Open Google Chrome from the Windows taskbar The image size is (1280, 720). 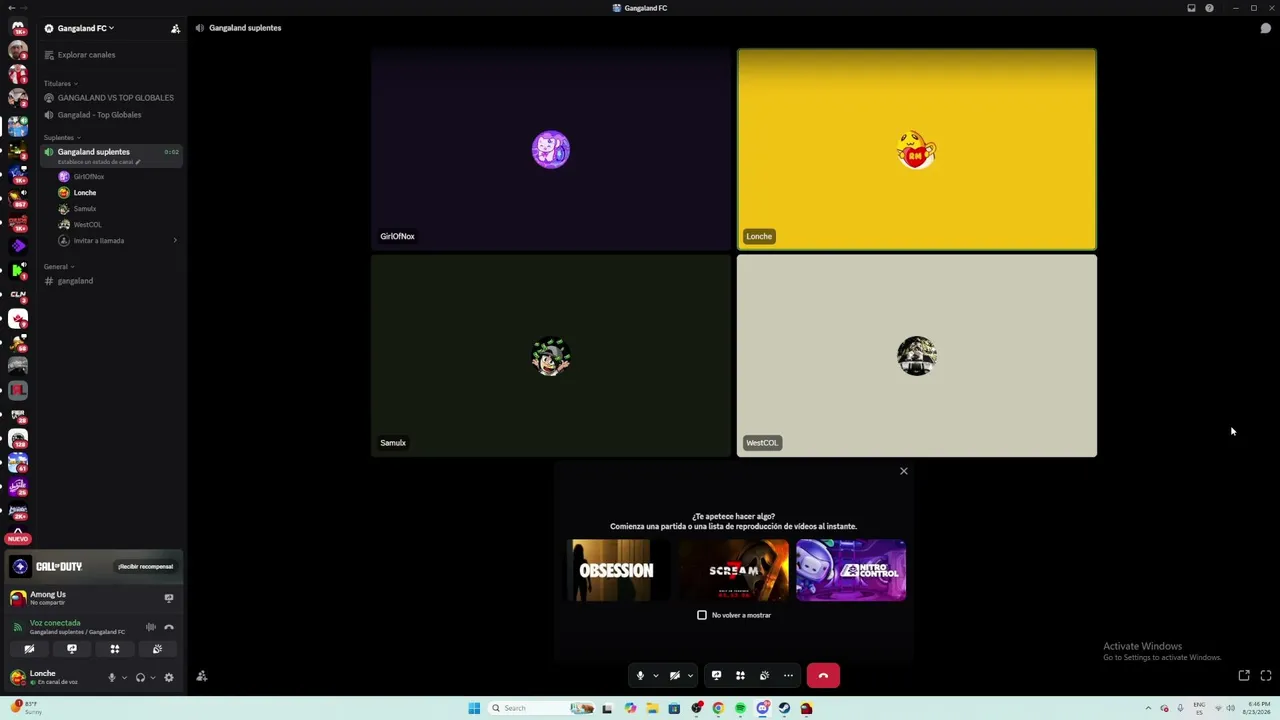coord(718,708)
